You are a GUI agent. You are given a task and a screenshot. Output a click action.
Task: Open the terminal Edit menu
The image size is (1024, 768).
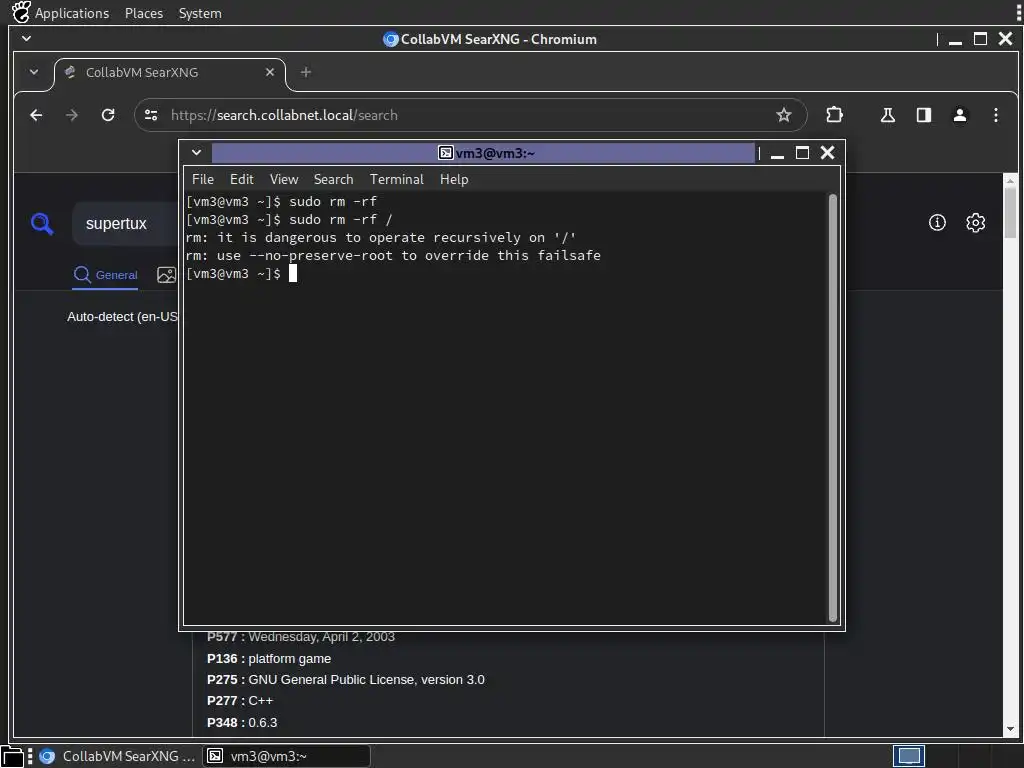click(241, 179)
